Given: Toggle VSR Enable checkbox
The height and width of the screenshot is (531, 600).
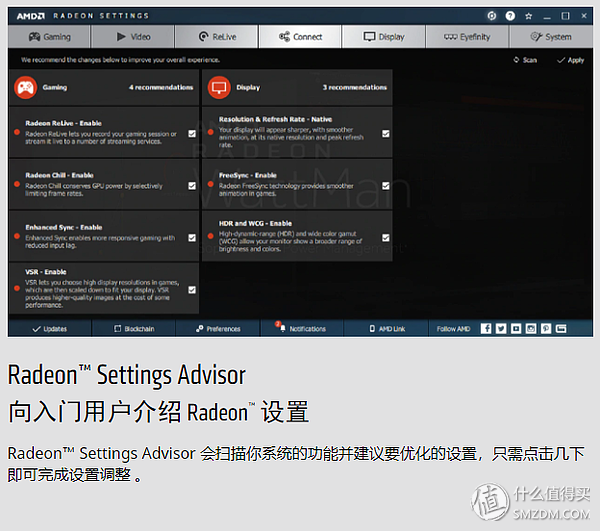Looking at the screenshot, I should [192, 290].
